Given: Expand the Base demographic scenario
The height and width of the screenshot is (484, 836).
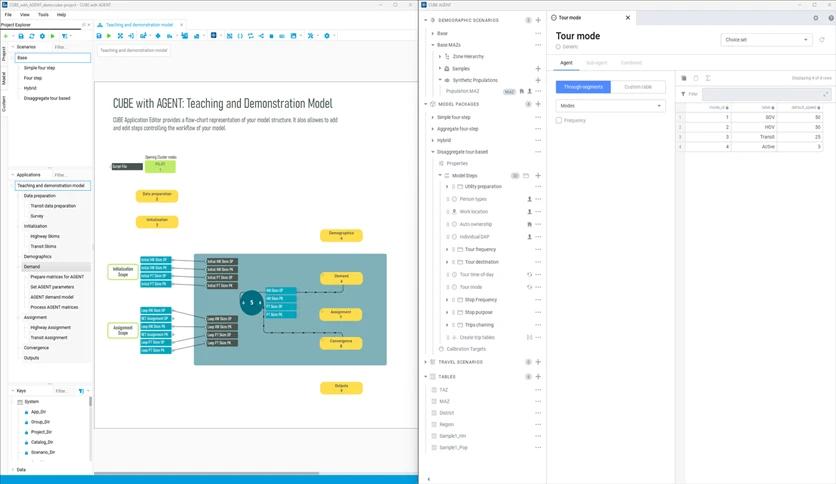Looking at the screenshot, I should (433, 33).
